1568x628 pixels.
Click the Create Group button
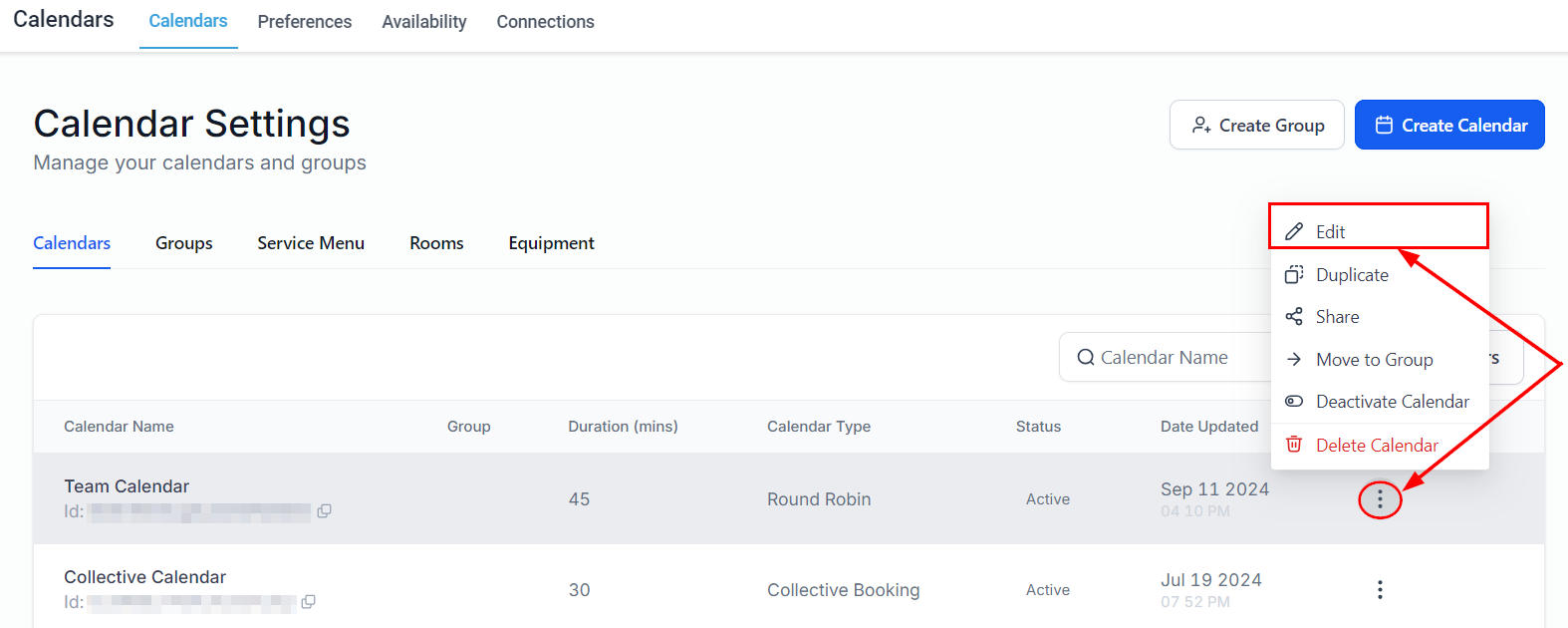tap(1256, 126)
